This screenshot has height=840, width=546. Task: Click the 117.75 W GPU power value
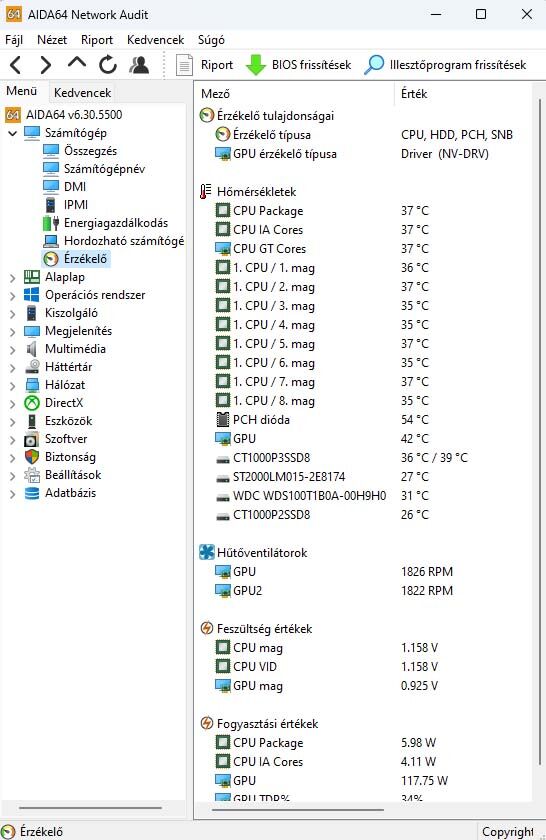(424, 781)
